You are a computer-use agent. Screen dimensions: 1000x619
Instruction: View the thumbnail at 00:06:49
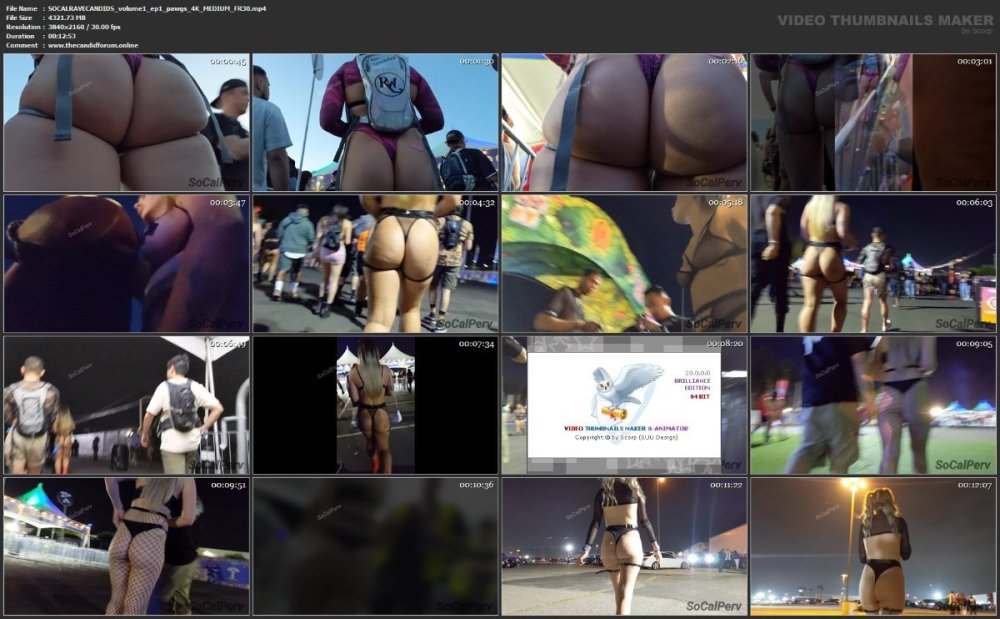click(x=126, y=405)
